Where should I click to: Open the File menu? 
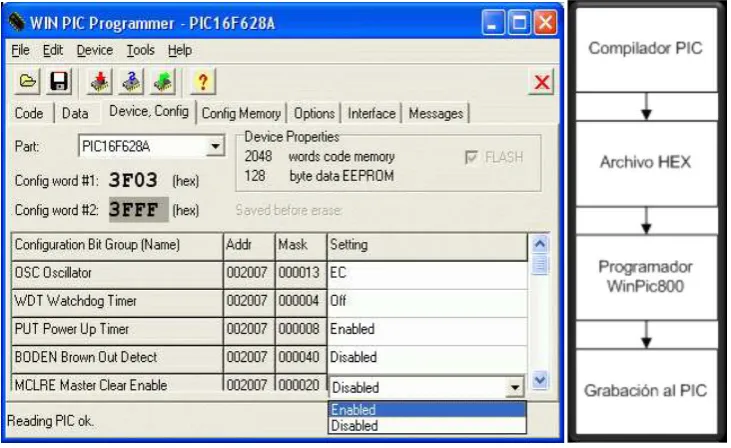tap(21, 50)
